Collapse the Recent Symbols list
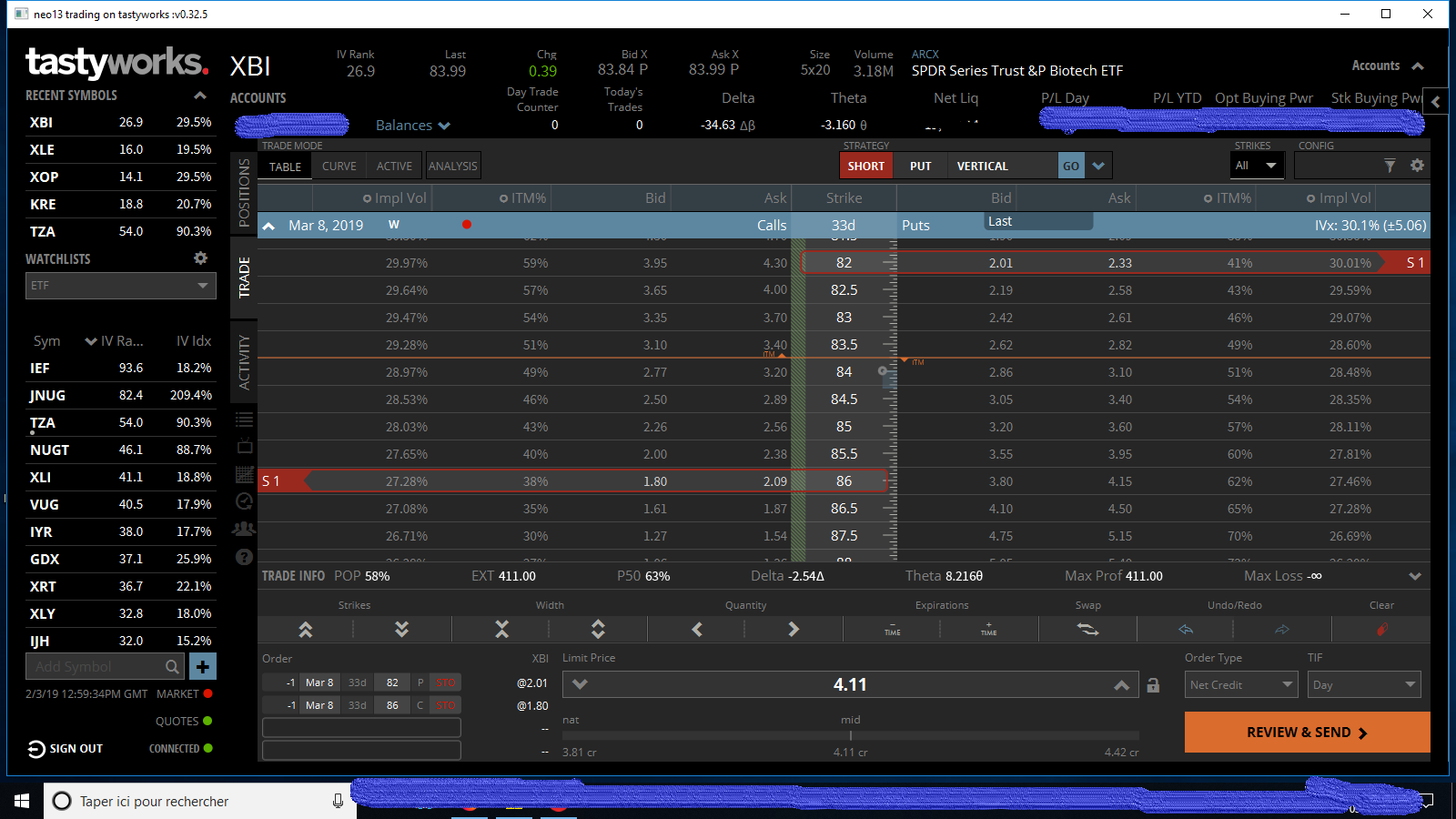This screenshot has width=1456, height=819. tap(200, 96)
